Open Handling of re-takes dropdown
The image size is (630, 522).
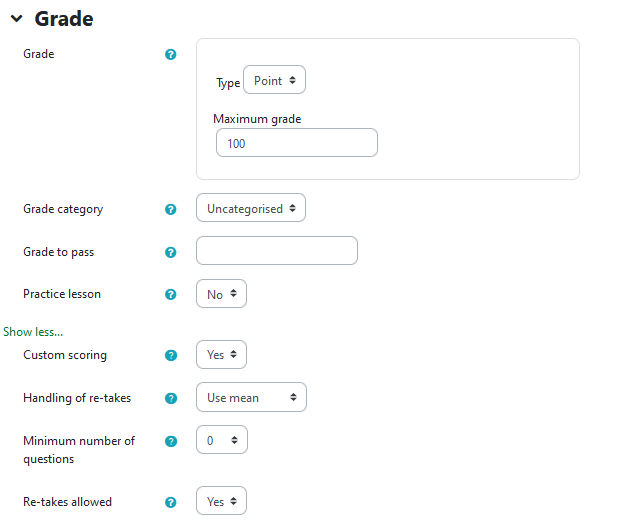point(251,398)
